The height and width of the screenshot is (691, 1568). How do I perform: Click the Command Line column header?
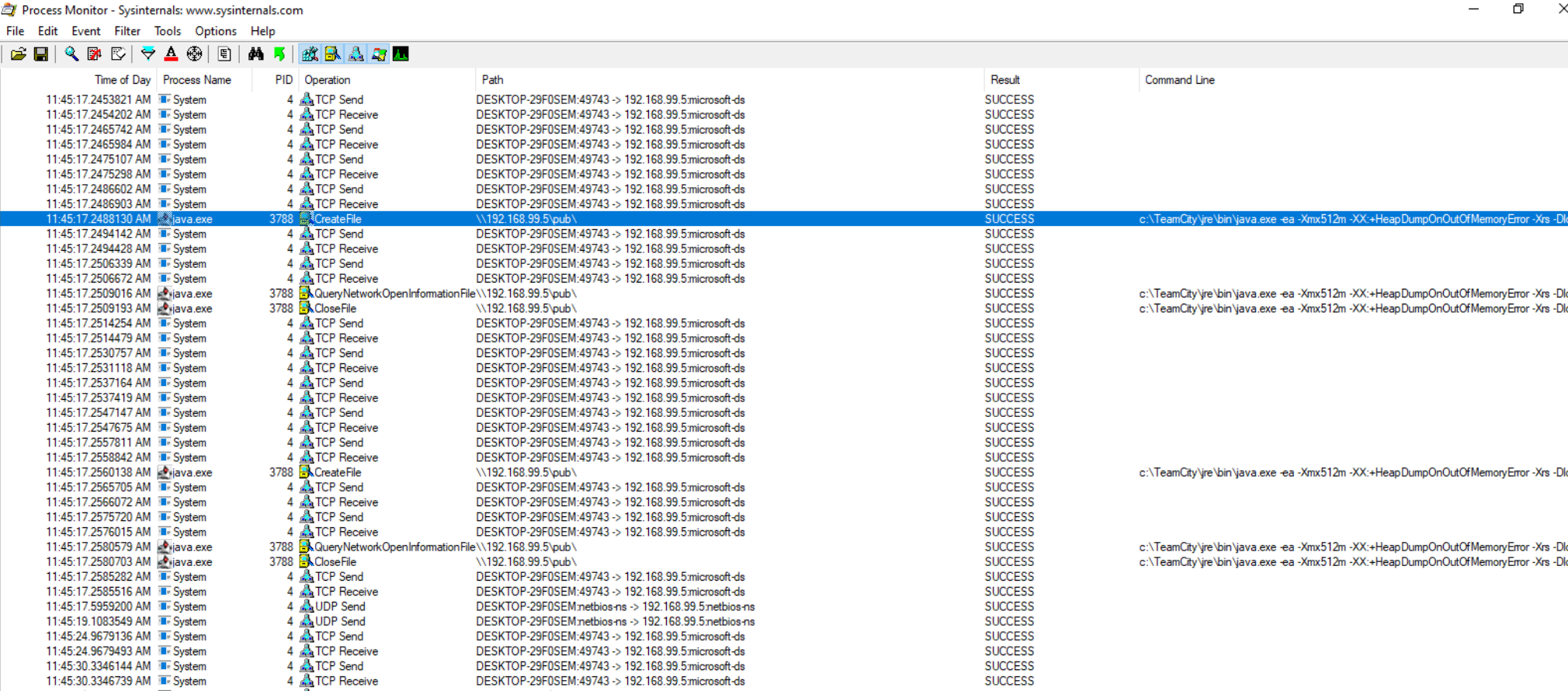coord(1354,80)
